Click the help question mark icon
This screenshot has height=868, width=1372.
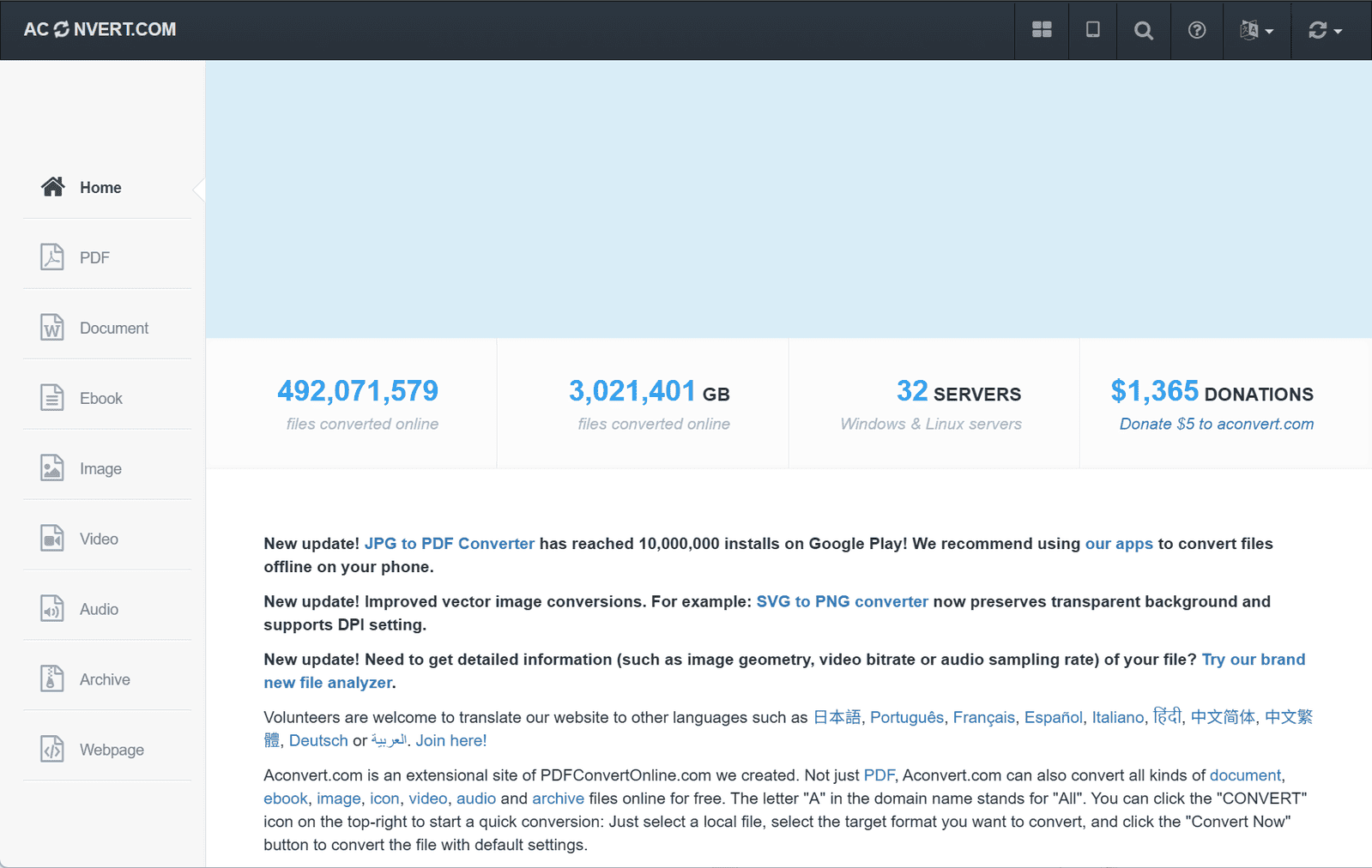(x=1196, y=31)
